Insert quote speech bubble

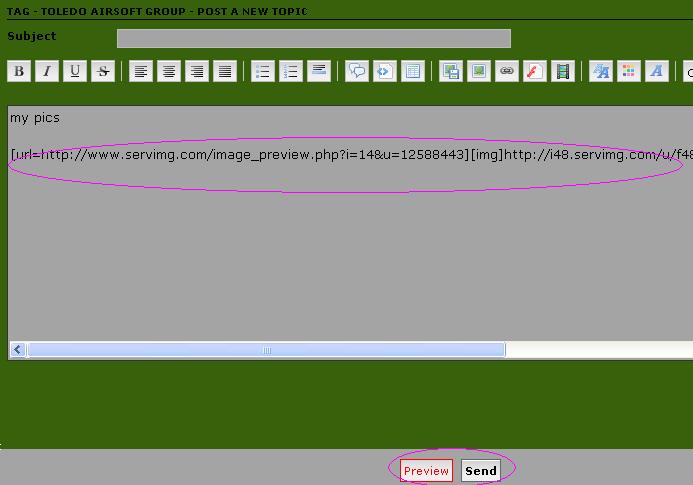357,71
